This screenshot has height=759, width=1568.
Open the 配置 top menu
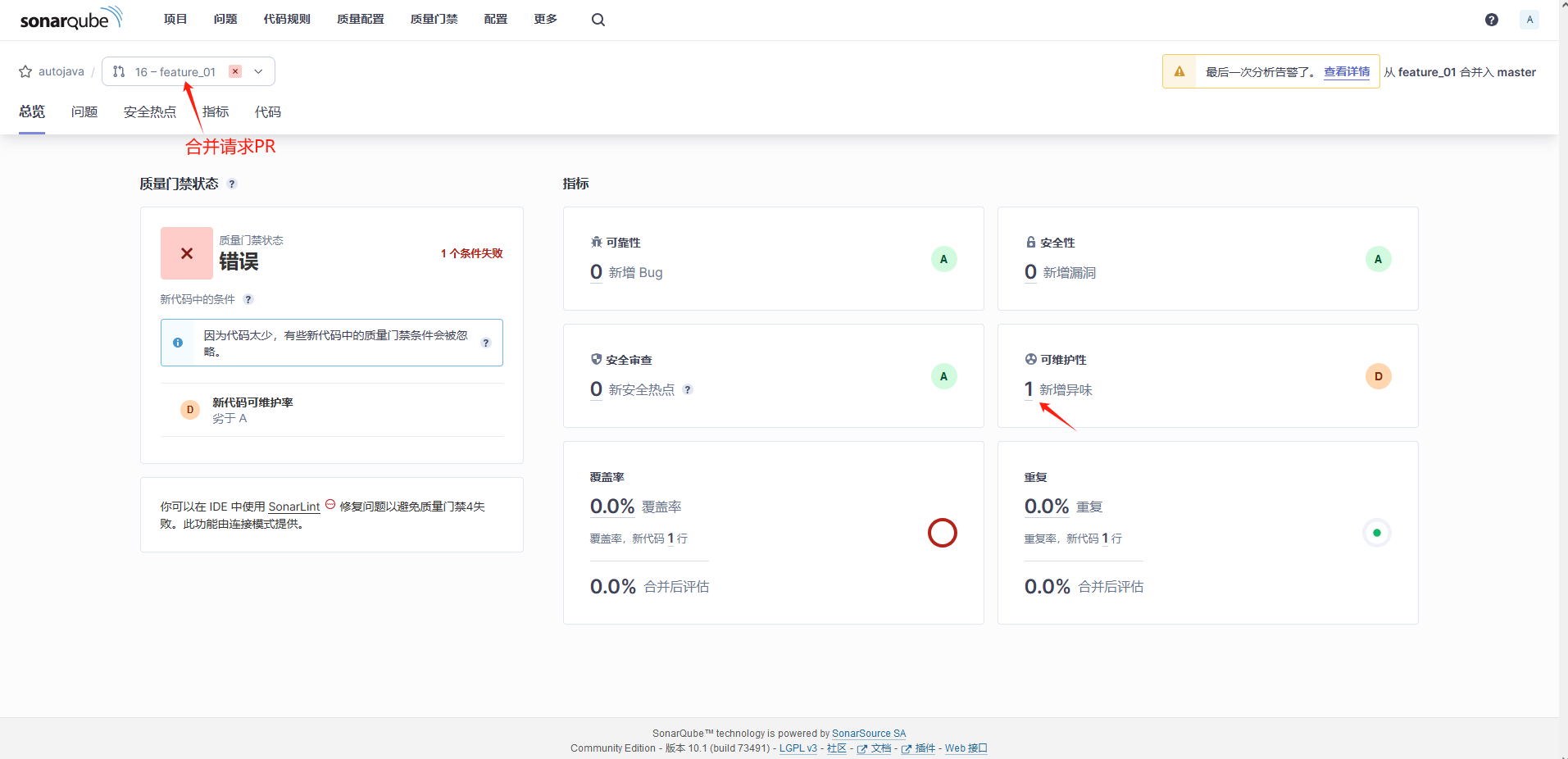pyautogui.click(x=496, y=19)
